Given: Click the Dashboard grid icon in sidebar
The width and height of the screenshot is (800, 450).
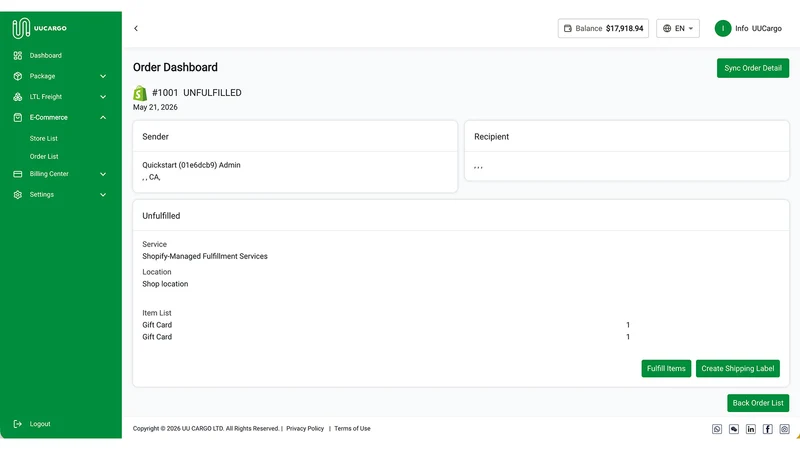Looking at the screenshot, I should (18, 56).
